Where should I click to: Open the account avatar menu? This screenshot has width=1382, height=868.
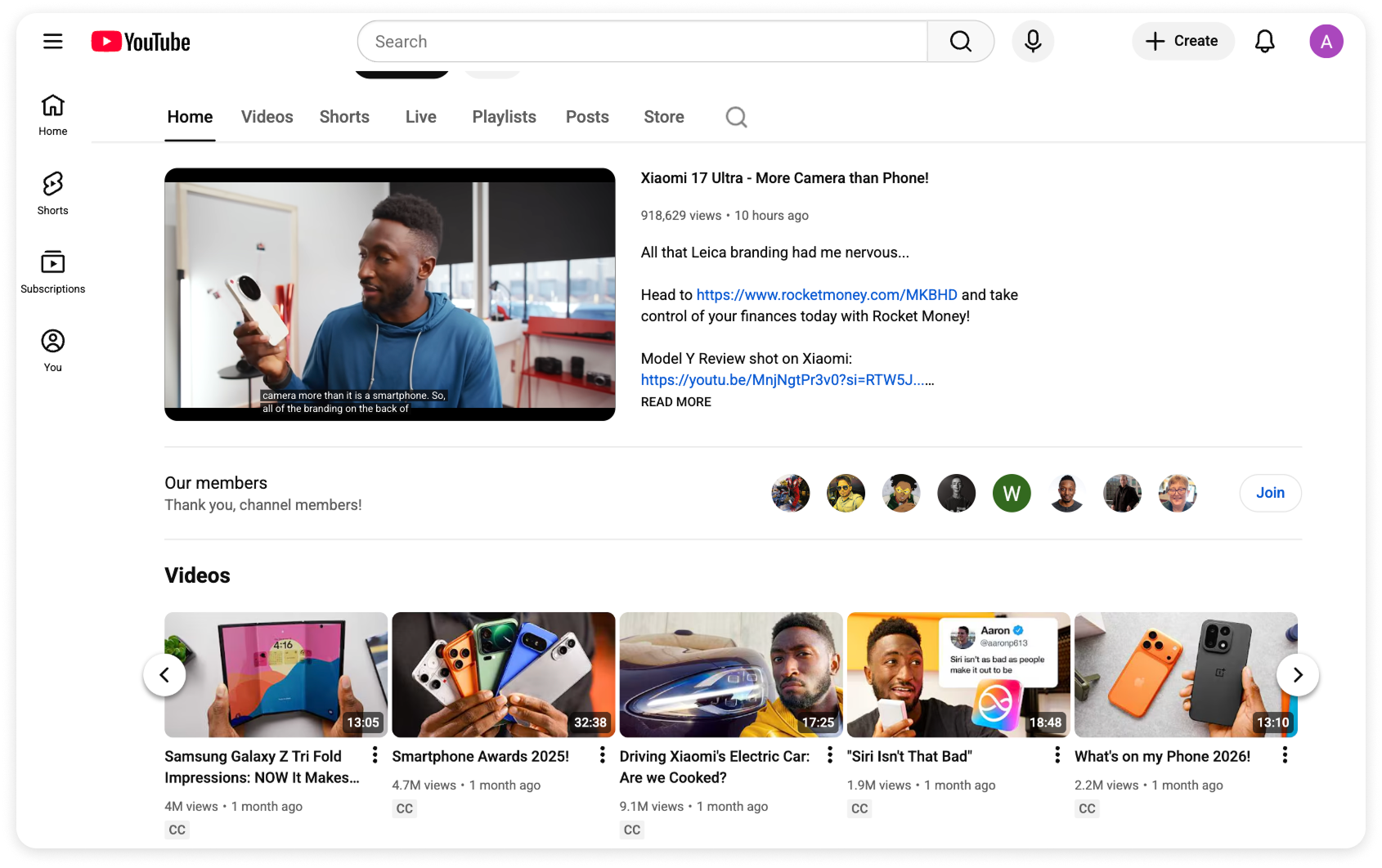click(1326, 41)
